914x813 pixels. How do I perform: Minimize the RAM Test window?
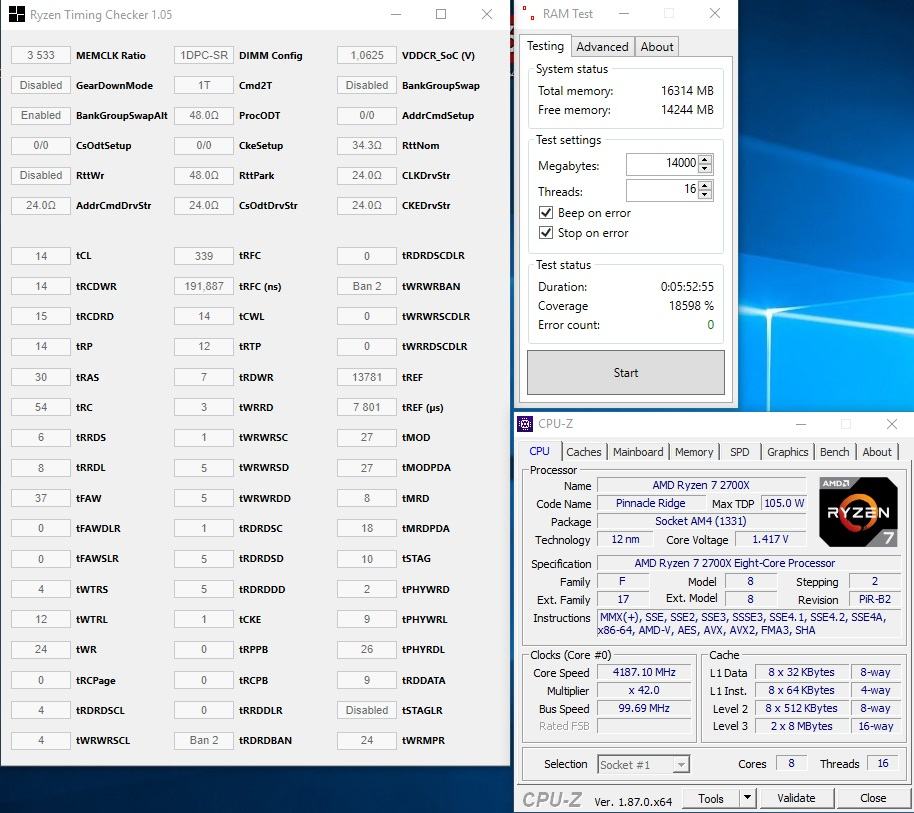[x=624, y=13]
